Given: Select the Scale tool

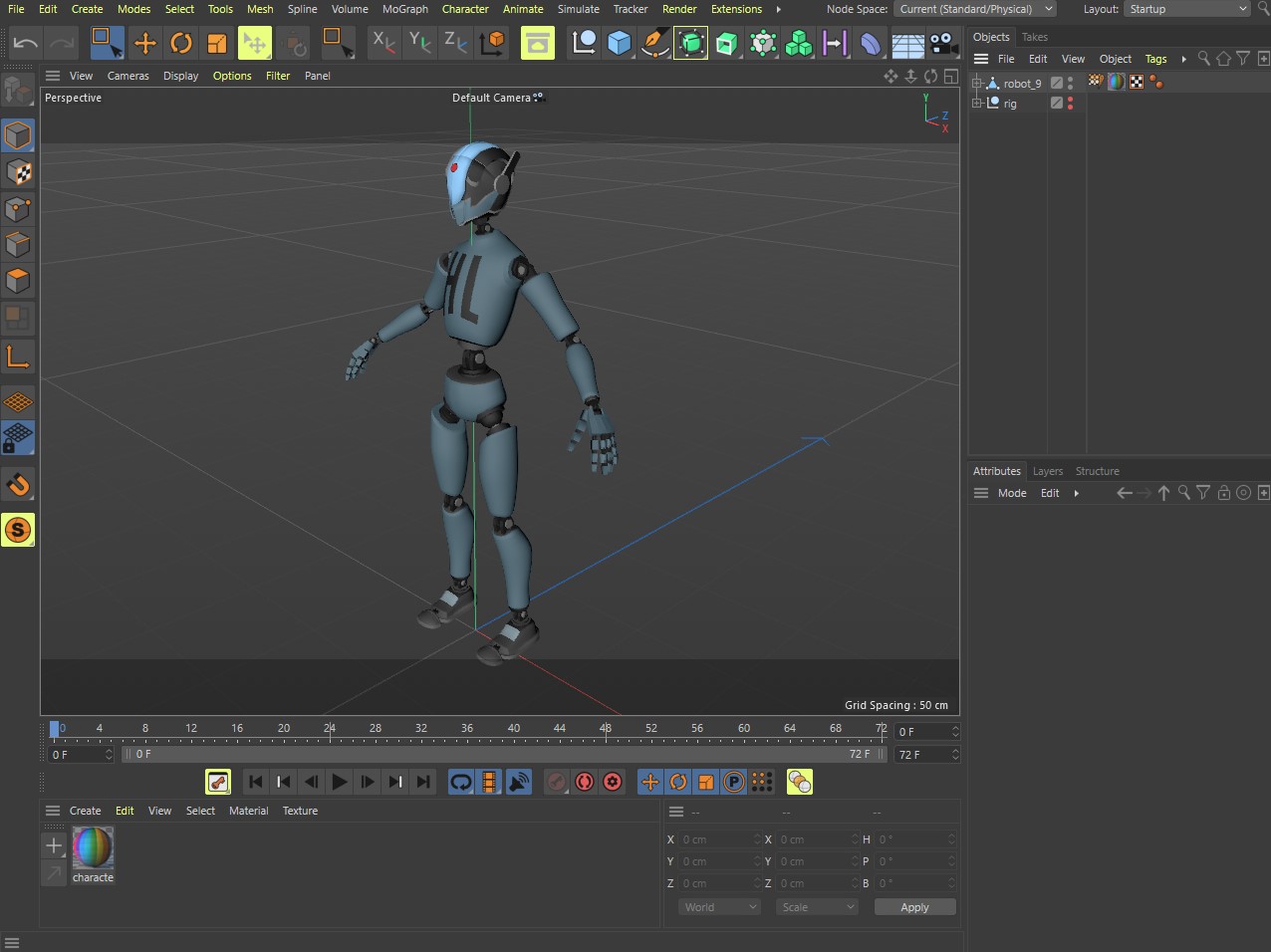Looking at the screenshot, I should point(216,43).
